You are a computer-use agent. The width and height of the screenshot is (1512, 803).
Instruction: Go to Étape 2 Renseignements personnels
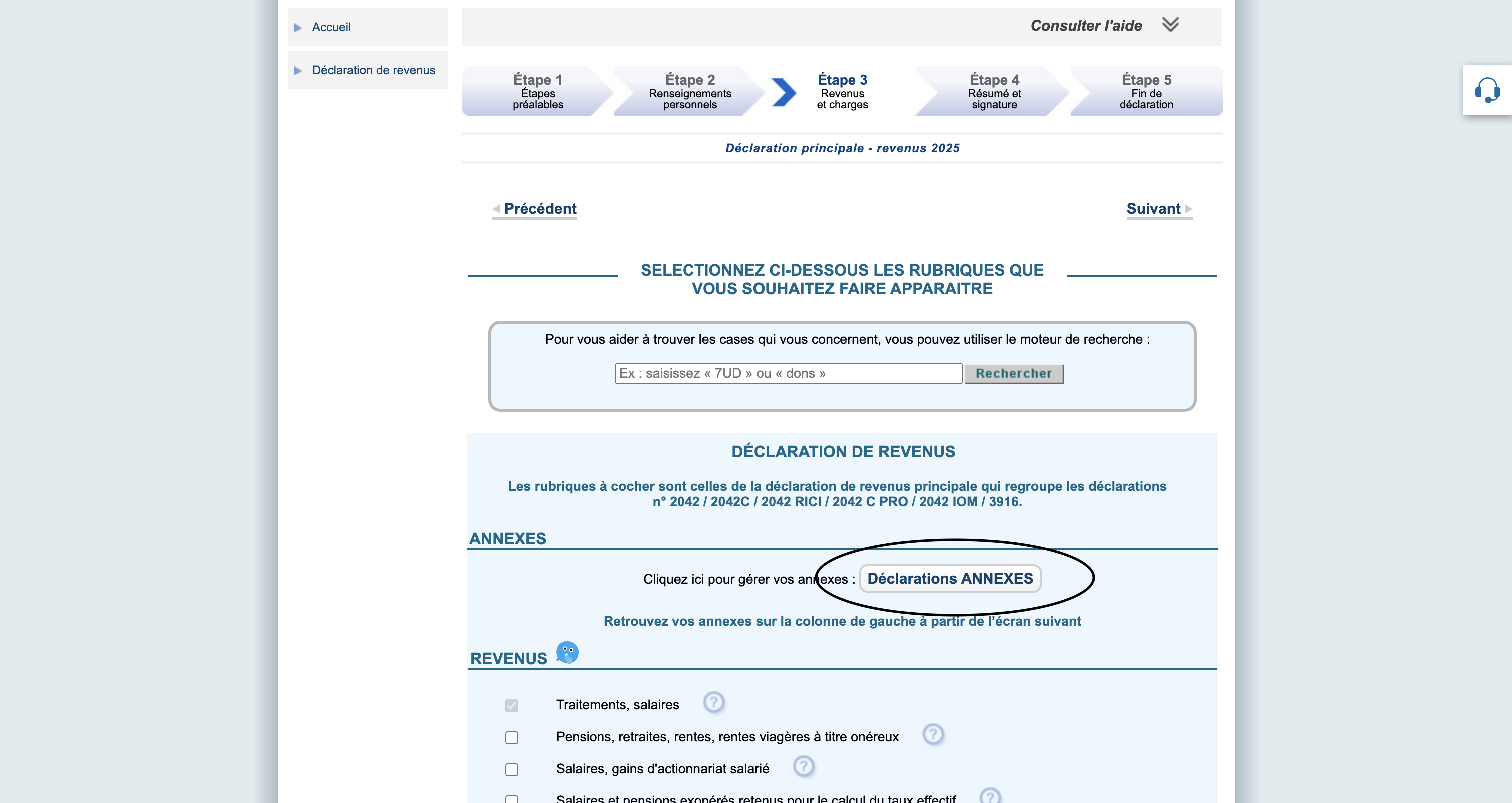click(x=689, y=91)
